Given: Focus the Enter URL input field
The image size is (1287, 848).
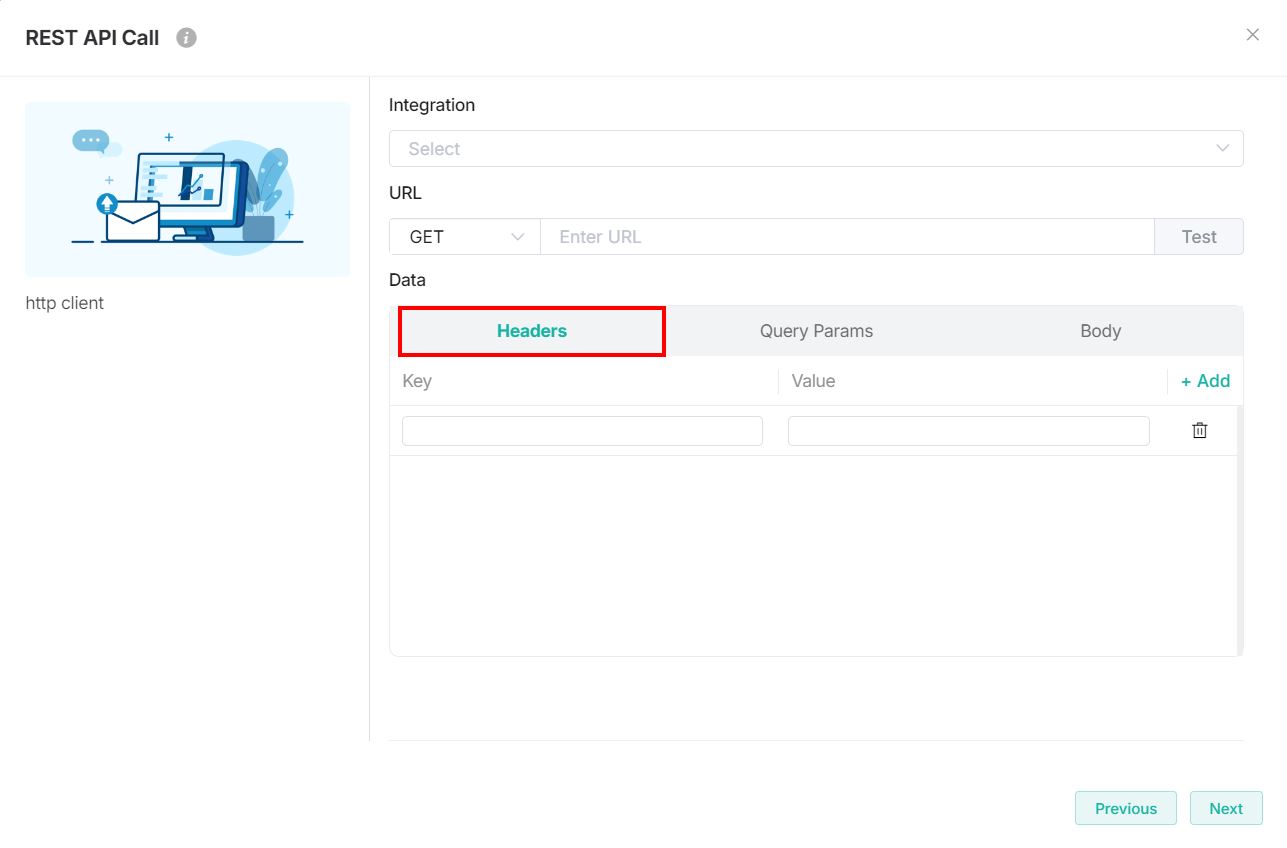Looking at the screenshot, I should coord(846,237).
